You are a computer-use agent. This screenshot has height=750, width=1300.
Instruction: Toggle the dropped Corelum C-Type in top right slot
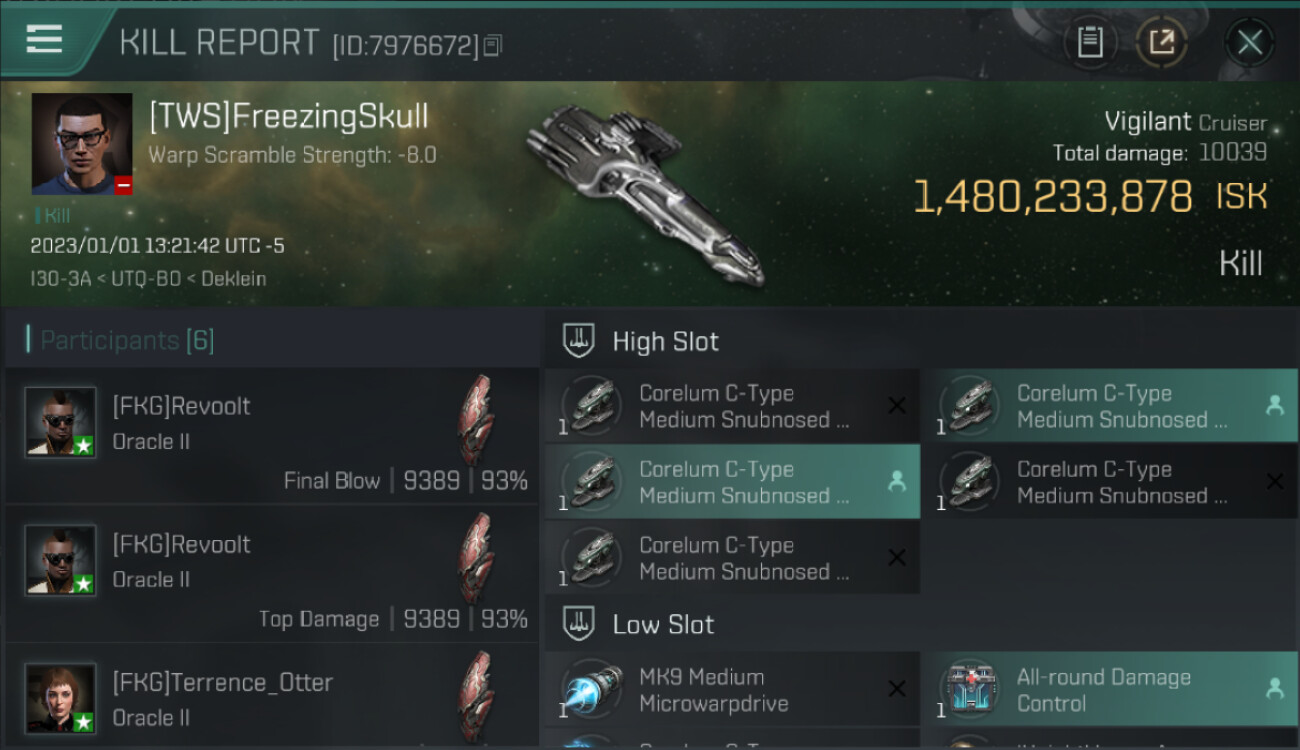(x=1109, y=405)
